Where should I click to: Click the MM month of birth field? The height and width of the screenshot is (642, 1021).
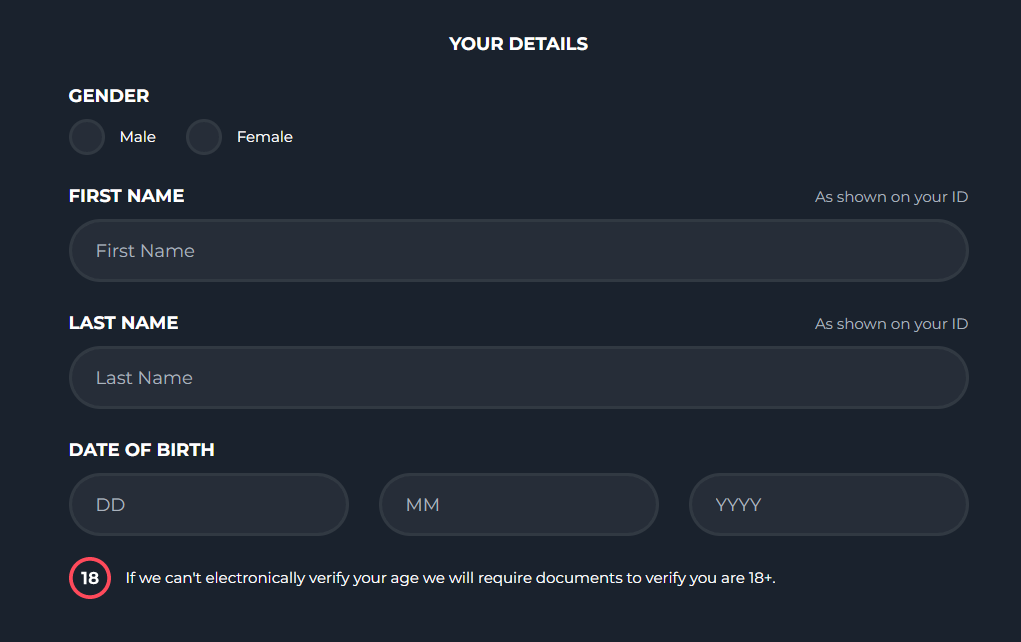point(518,505)
